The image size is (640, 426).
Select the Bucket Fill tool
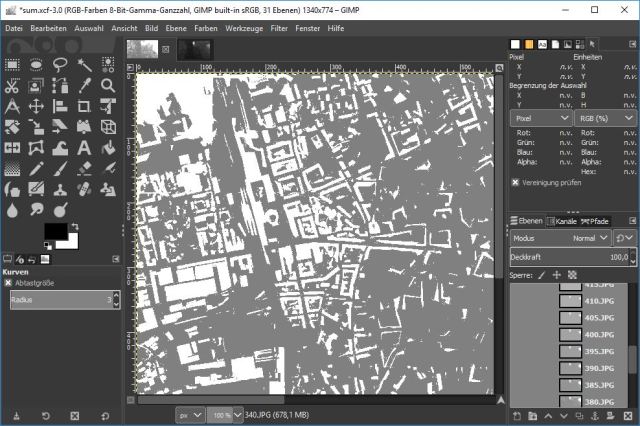click(108, 148)
